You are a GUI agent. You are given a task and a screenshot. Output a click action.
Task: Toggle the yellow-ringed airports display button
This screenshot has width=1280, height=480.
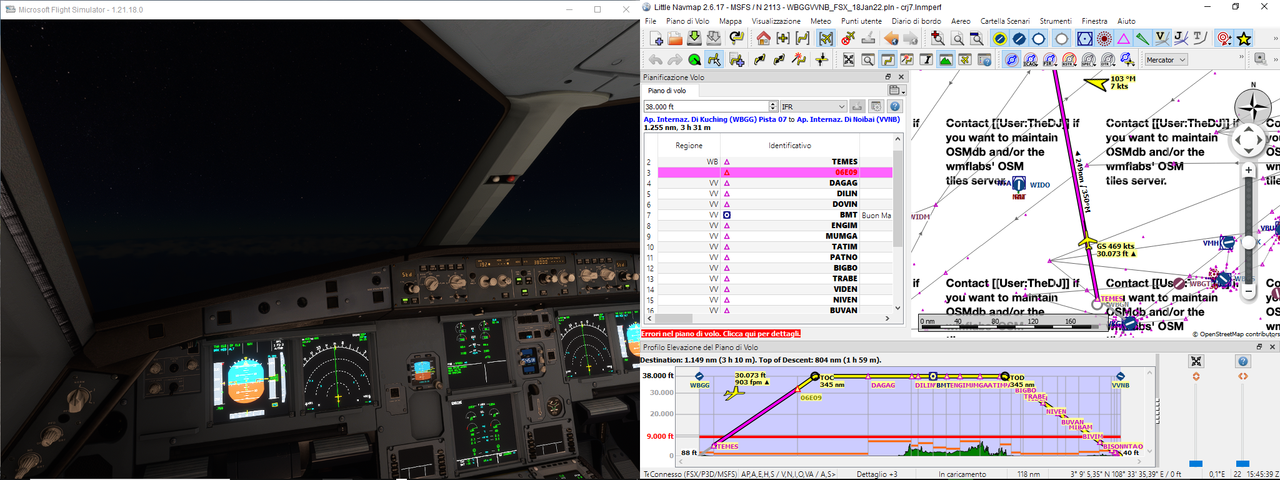(1000, 38)
